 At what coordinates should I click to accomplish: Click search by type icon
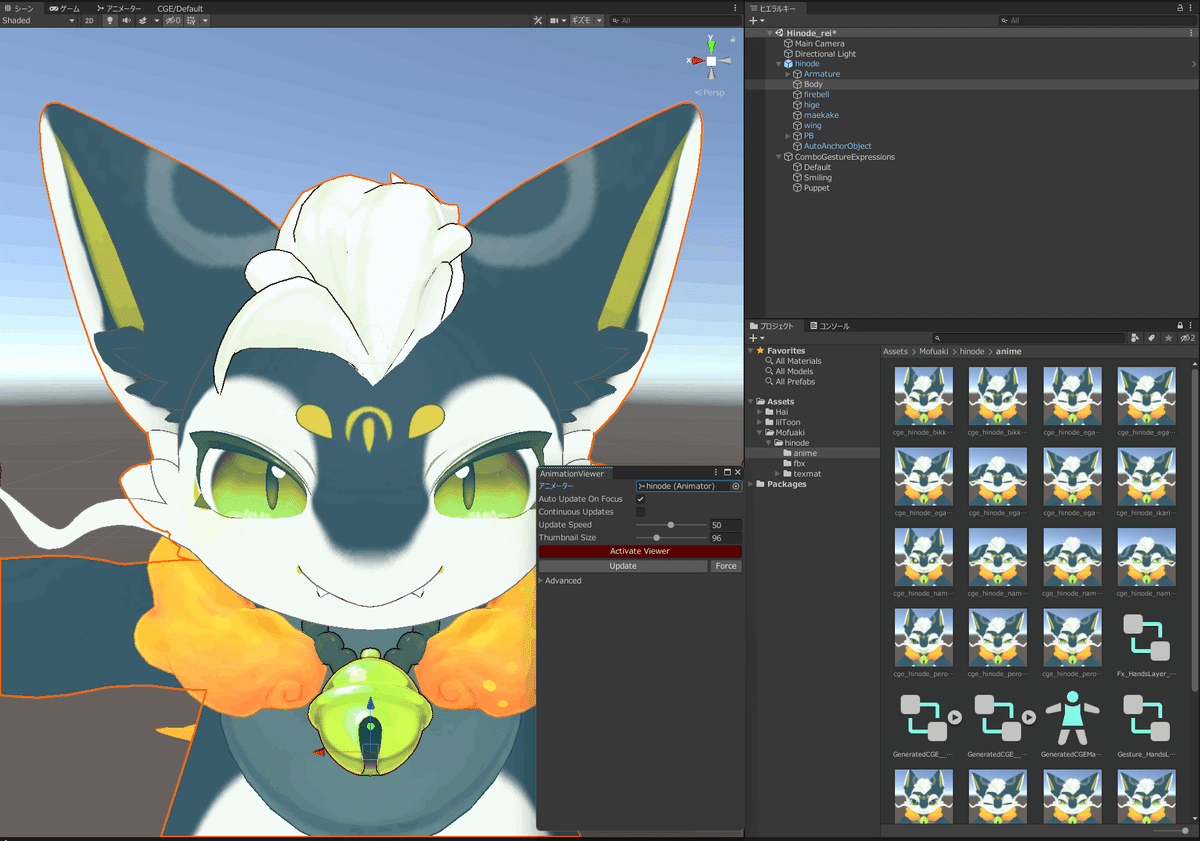(x=1134, y=338)
